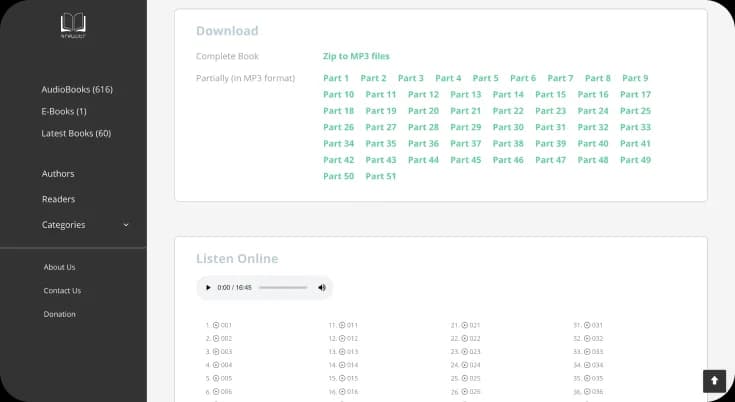Go to the Readers page
This screenshot has width=735, height=402.
[59, 199]
